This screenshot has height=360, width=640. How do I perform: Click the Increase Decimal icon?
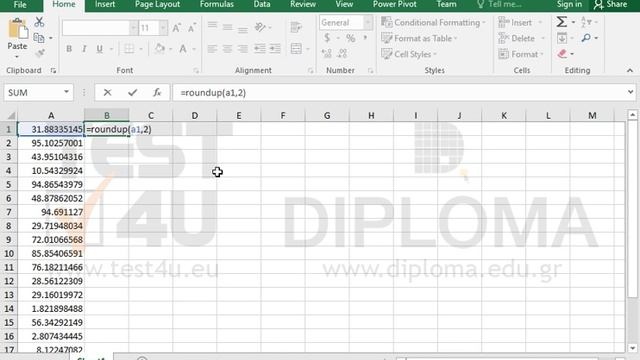pyautogui.click(x=327, y=53)
